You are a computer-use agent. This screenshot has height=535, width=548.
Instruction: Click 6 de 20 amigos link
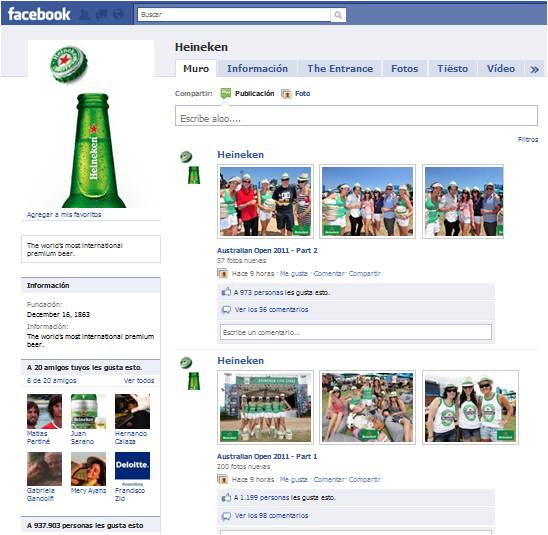click(51, 381)
